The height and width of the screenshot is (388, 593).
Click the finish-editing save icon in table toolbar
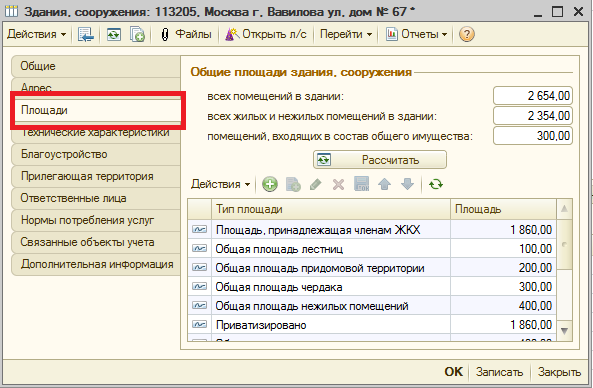(x=362, y=184)
